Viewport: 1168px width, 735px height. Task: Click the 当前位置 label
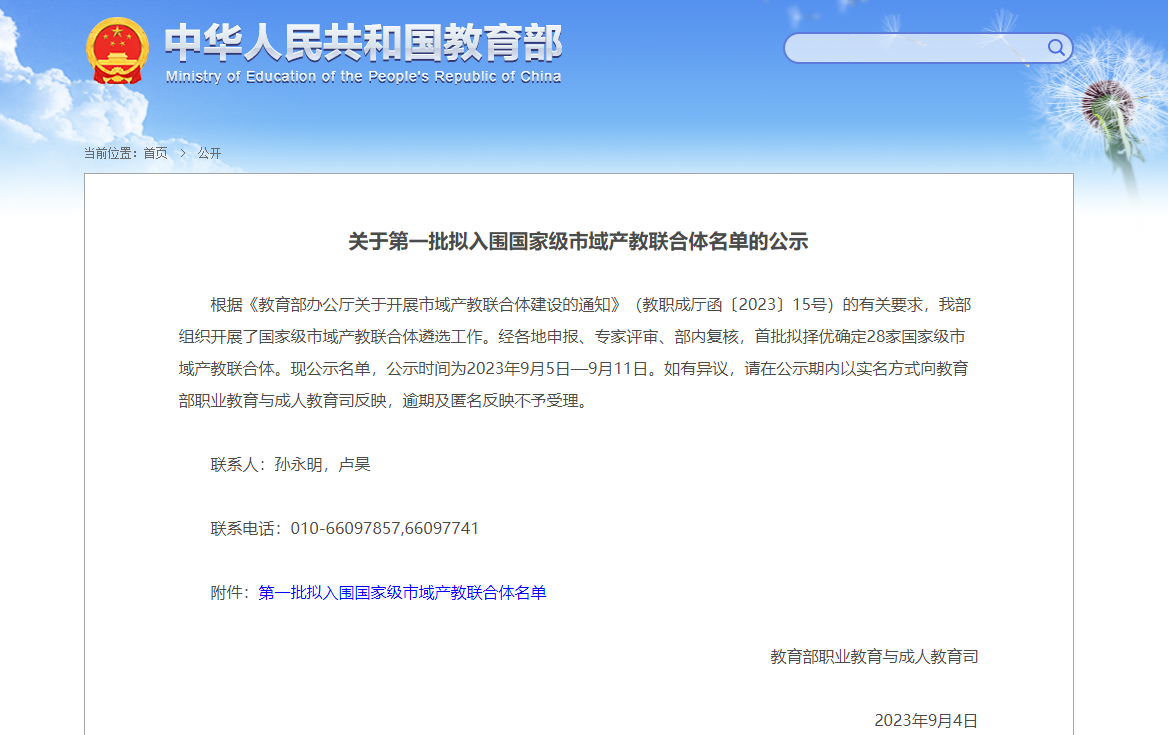pyautogui.click(x=110, y=153)
